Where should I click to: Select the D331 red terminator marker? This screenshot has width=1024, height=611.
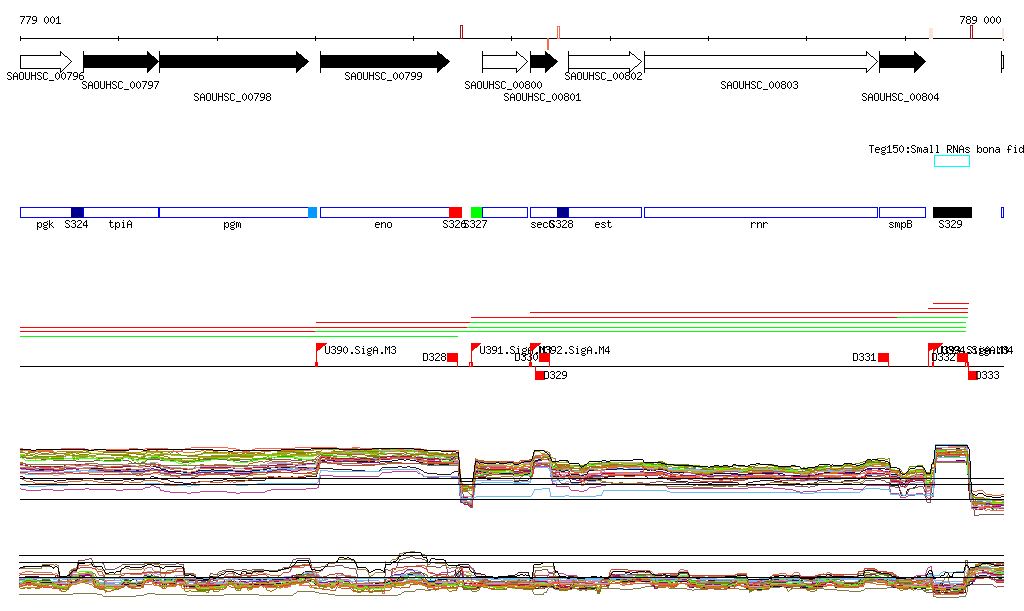coord(883,357)
